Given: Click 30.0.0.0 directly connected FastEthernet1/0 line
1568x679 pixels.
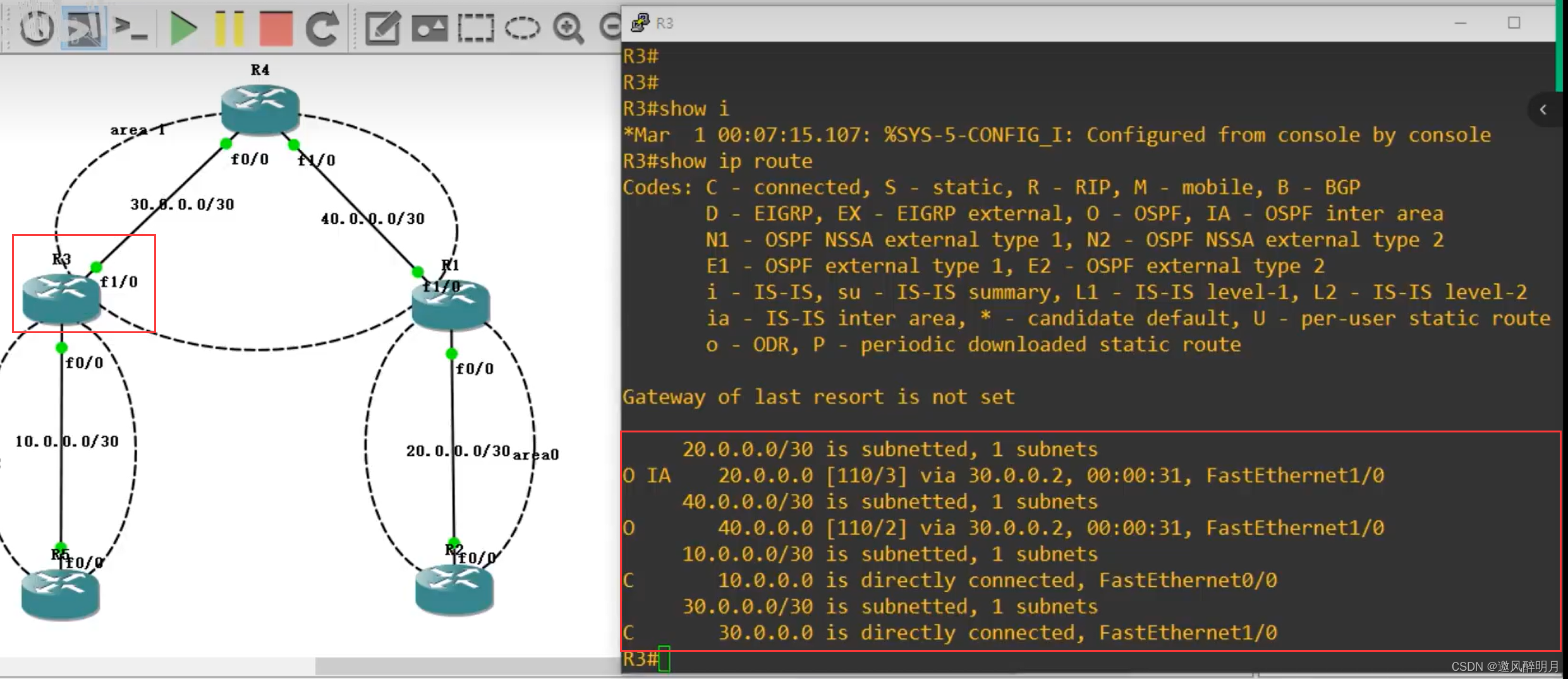Looking at the screenshot, I should point(949,633).
